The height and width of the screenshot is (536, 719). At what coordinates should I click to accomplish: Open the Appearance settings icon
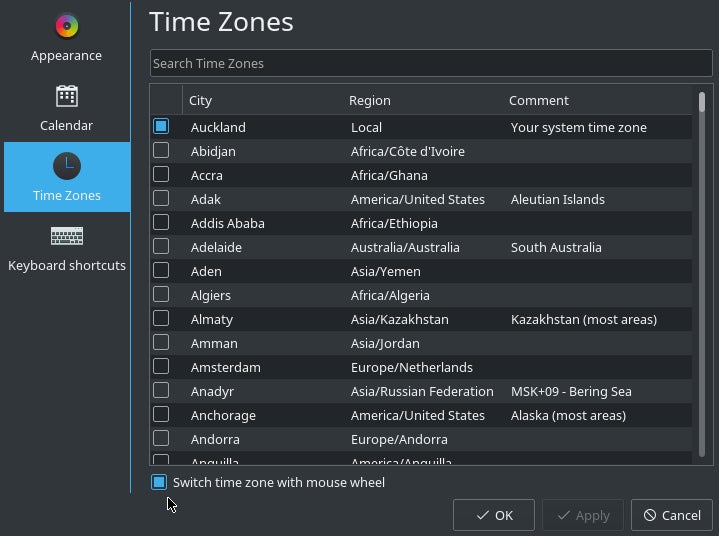tap(67, 26)
